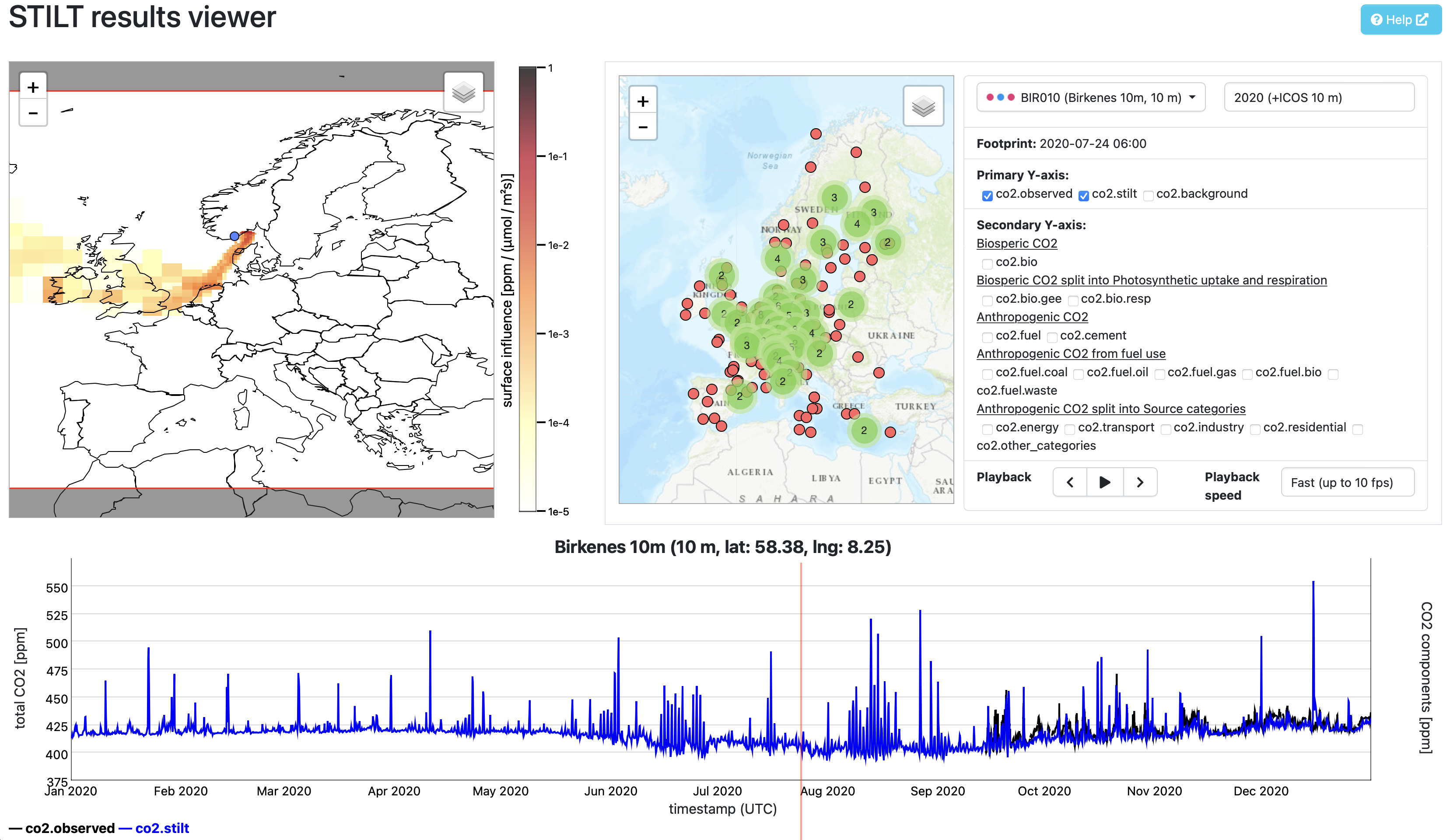
Task: Step to the previous footprint
Action: point(1070,482)
